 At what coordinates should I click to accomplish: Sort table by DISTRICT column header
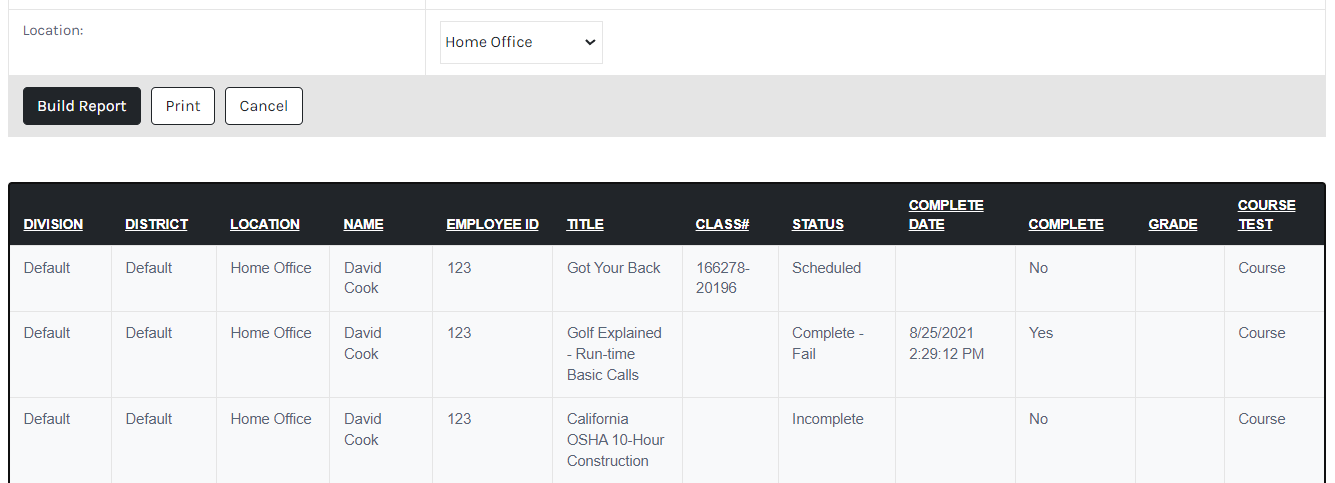tap(156, 224)
